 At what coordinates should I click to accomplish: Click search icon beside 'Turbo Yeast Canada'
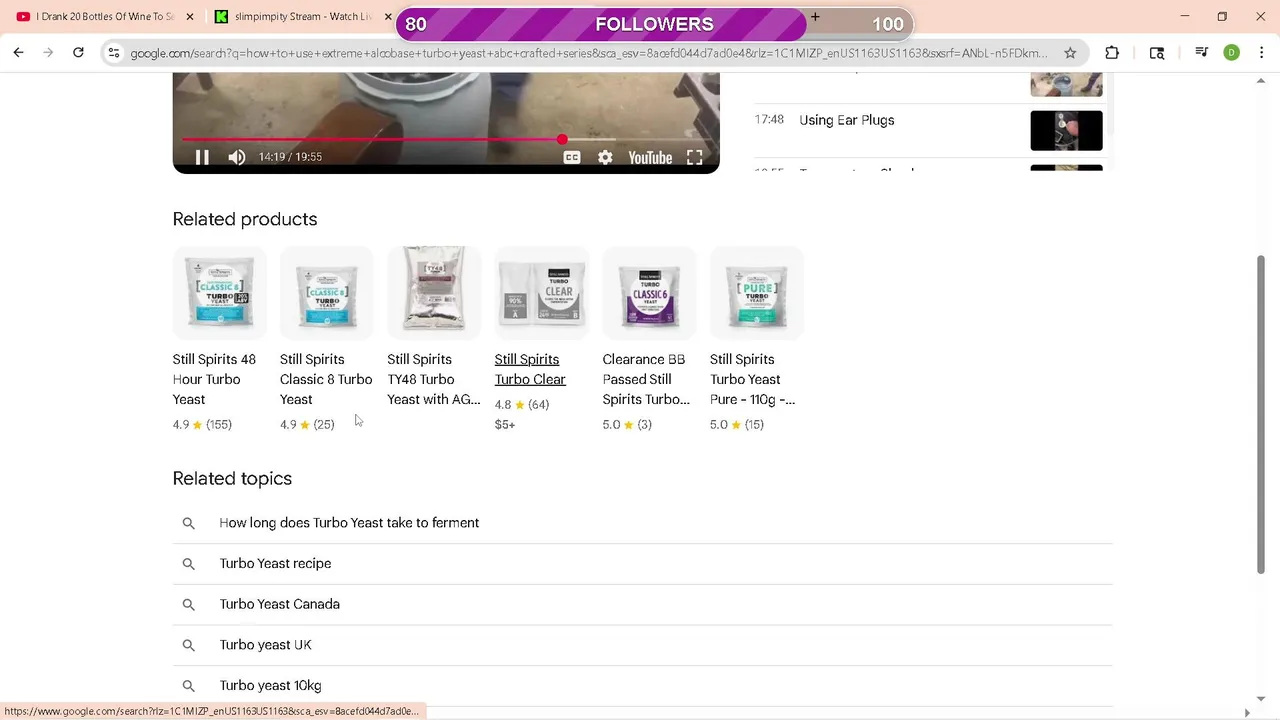[188, 604]
